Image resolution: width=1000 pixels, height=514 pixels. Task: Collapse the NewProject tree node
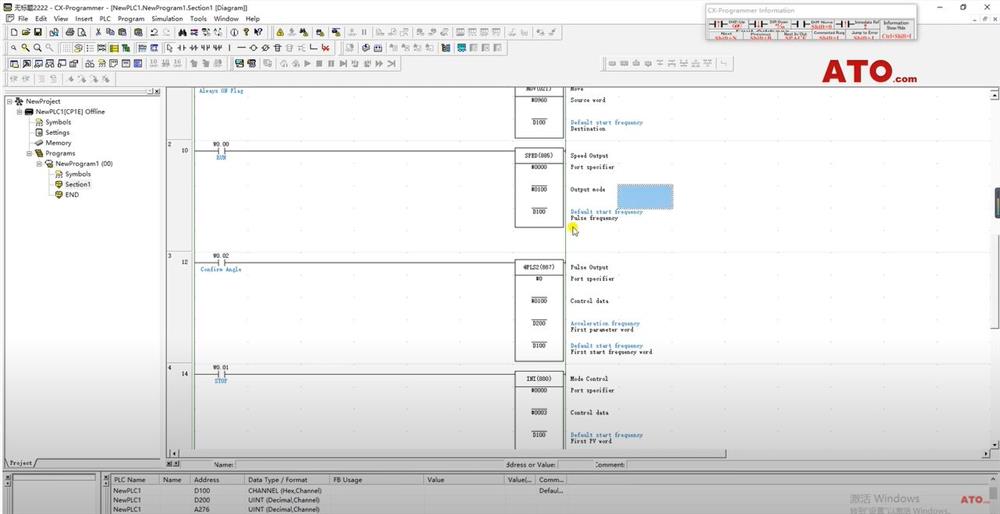click(9, 101)
